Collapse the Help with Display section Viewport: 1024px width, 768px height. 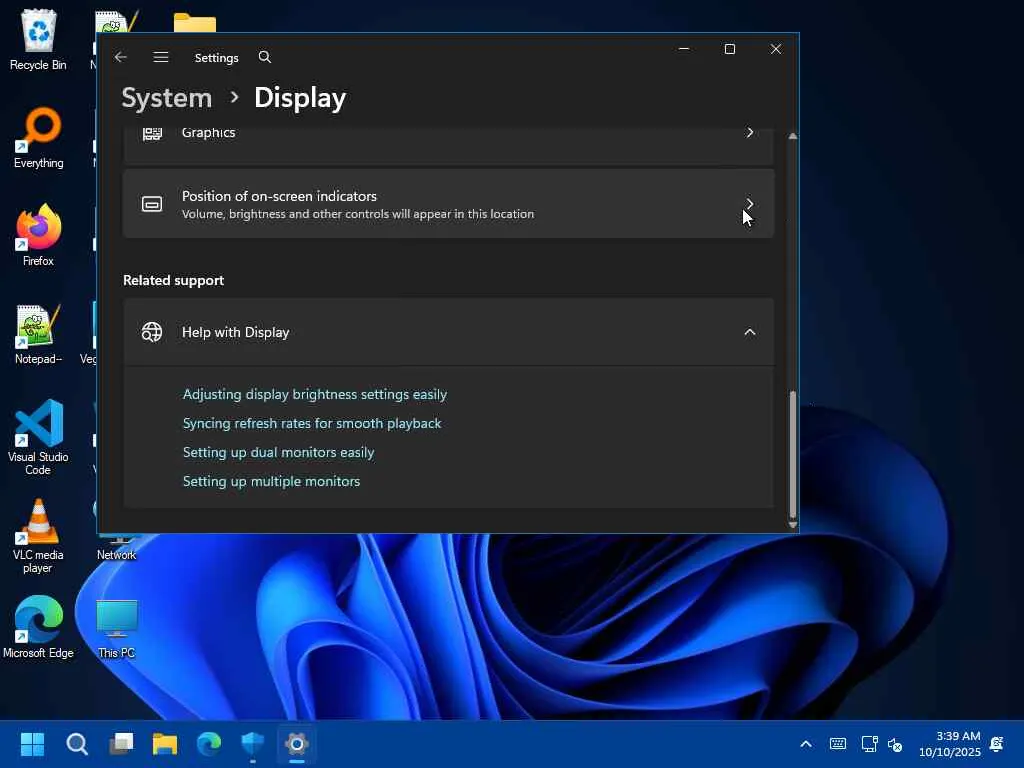click(x=750, y=332)
